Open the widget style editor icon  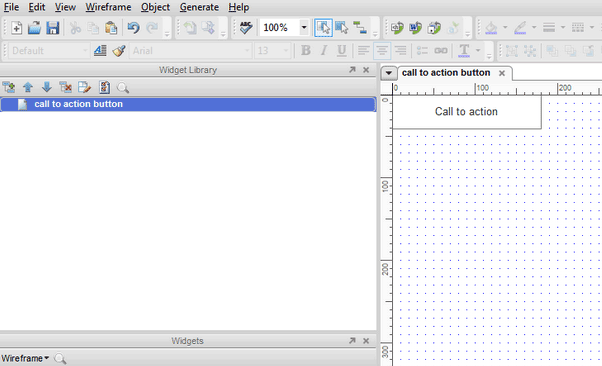pyautogui.click(x=100, y=50)
